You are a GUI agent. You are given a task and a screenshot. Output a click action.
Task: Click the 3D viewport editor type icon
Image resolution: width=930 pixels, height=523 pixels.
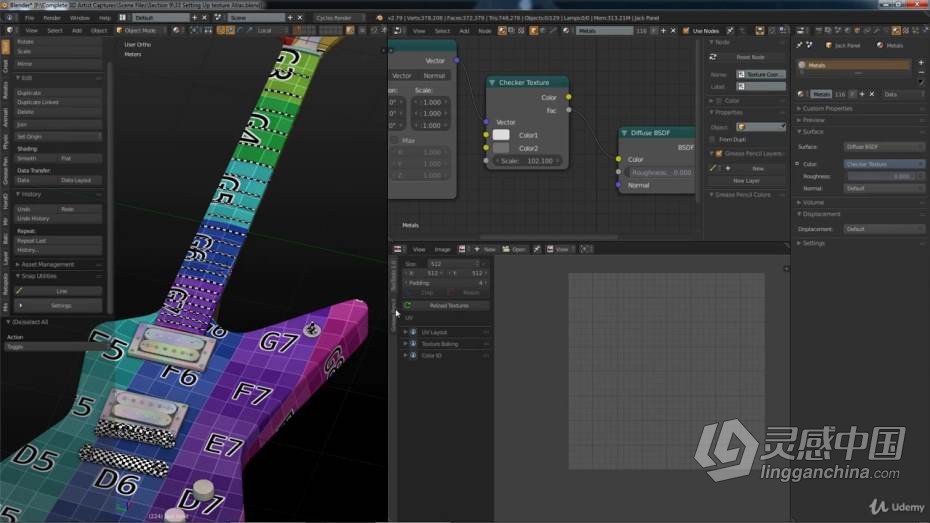pos(9,30)
